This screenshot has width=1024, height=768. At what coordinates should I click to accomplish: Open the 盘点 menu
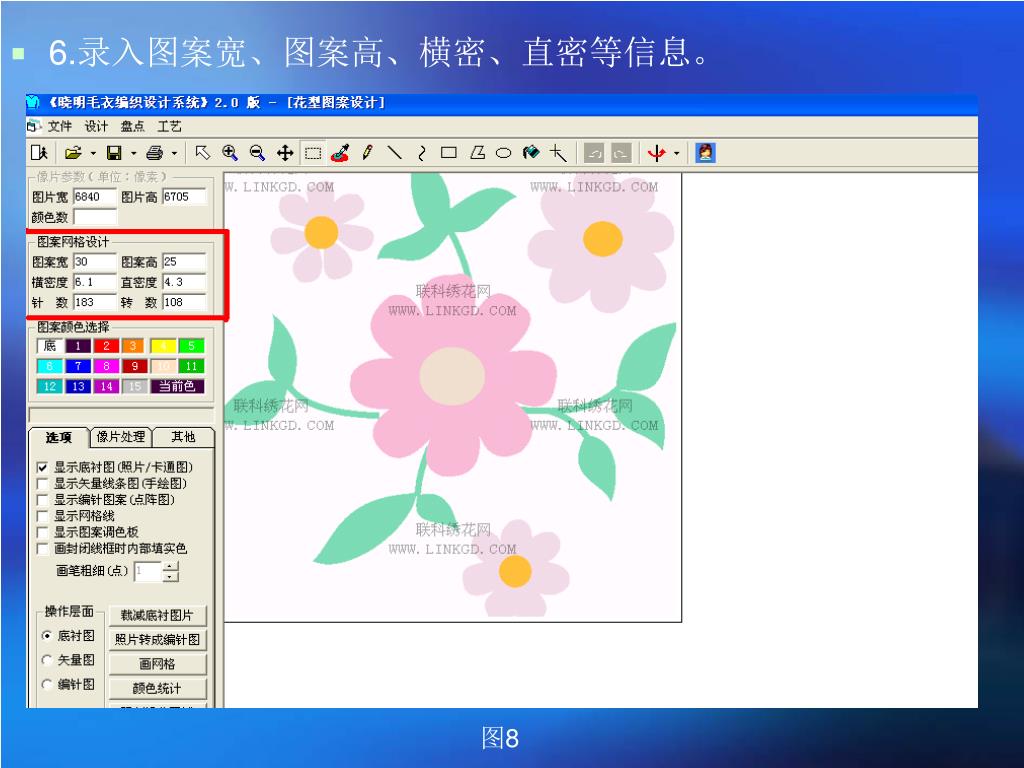[133, 126]
